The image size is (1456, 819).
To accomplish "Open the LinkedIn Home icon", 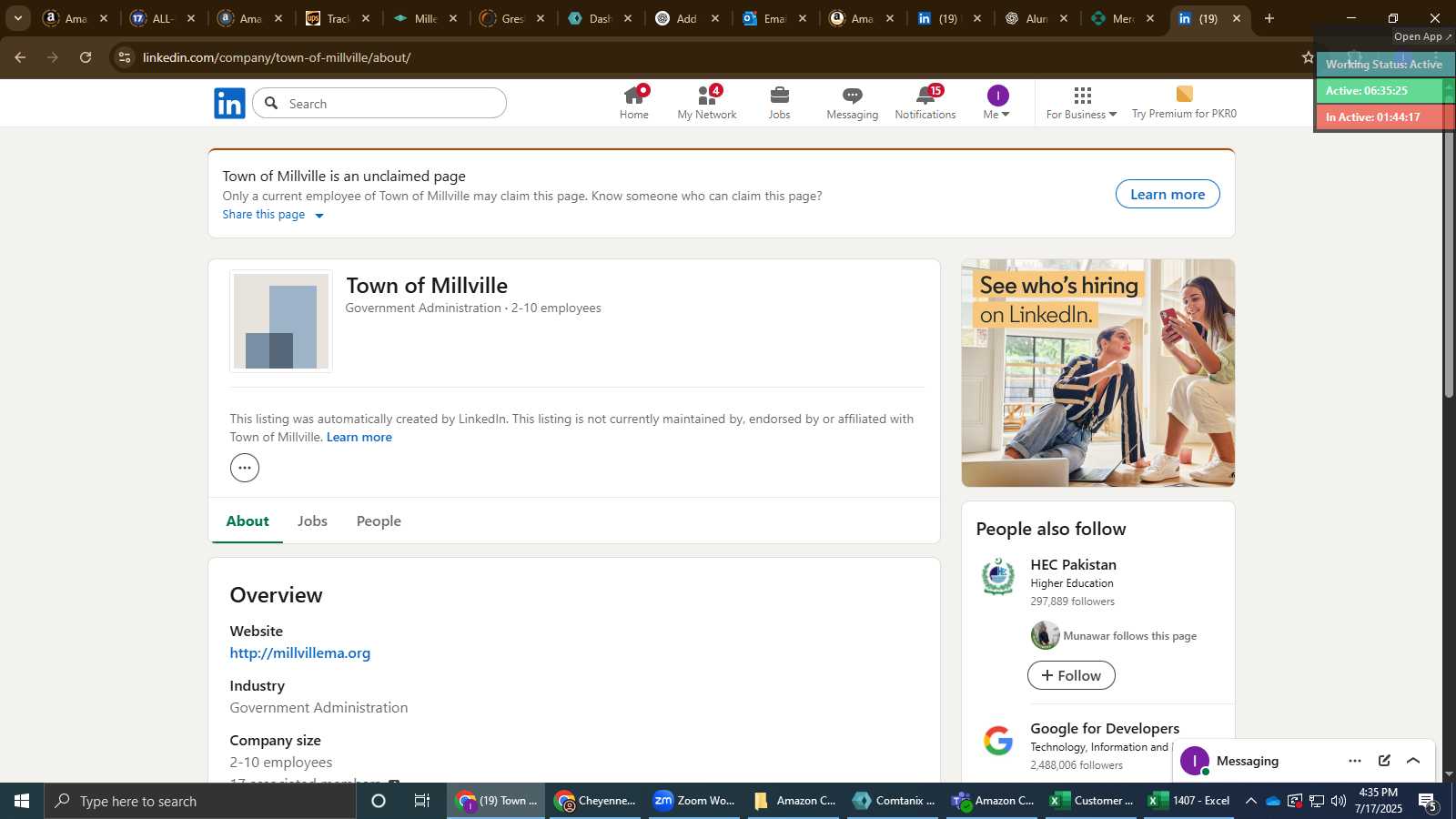I will click(634, 103).
